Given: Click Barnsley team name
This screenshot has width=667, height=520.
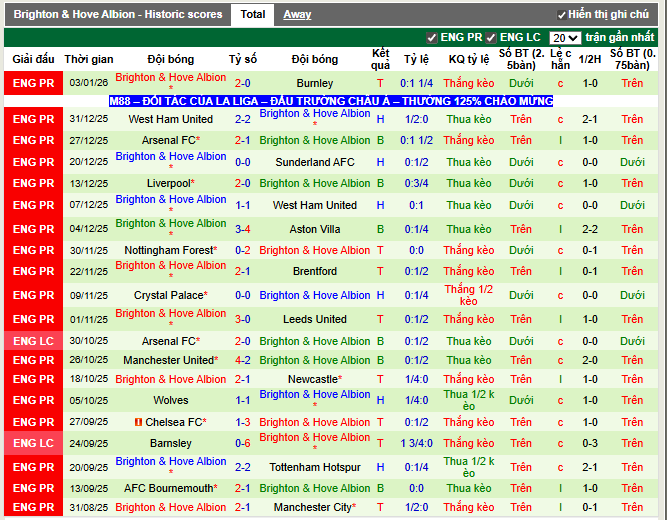Looking at the screenshot, I should [171, 443].
